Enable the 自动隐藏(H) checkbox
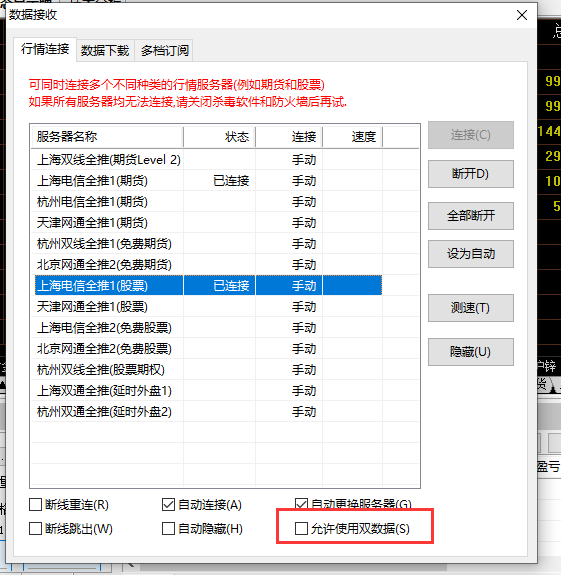The height and width of the screenshot is (575, 561). (168, 528)
